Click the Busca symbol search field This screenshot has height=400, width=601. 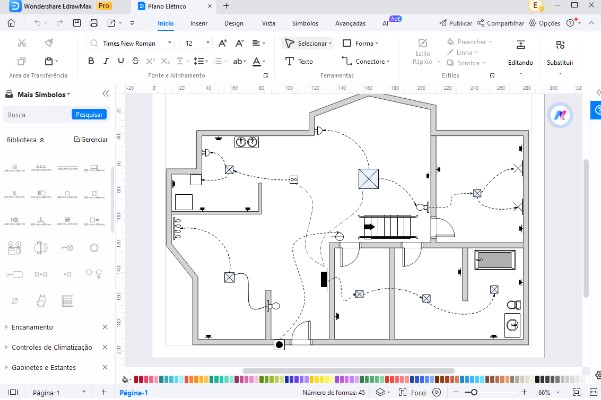[x=37, y=115]
